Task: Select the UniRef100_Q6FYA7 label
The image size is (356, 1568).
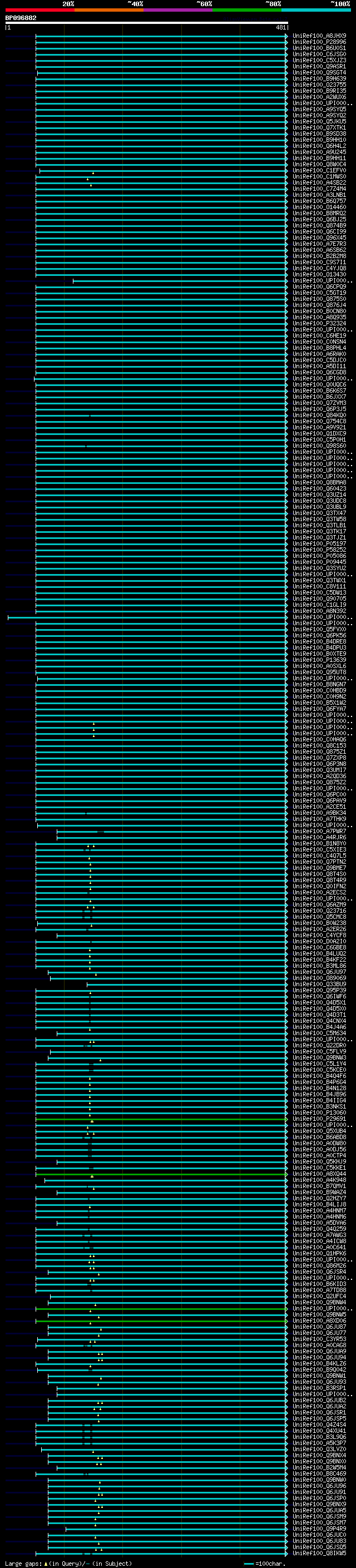Action: [319, 709]
